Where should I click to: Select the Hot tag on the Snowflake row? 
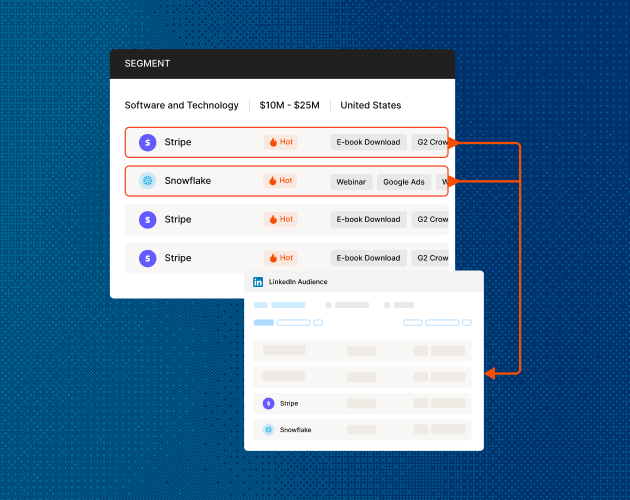(x=280, y=181)
